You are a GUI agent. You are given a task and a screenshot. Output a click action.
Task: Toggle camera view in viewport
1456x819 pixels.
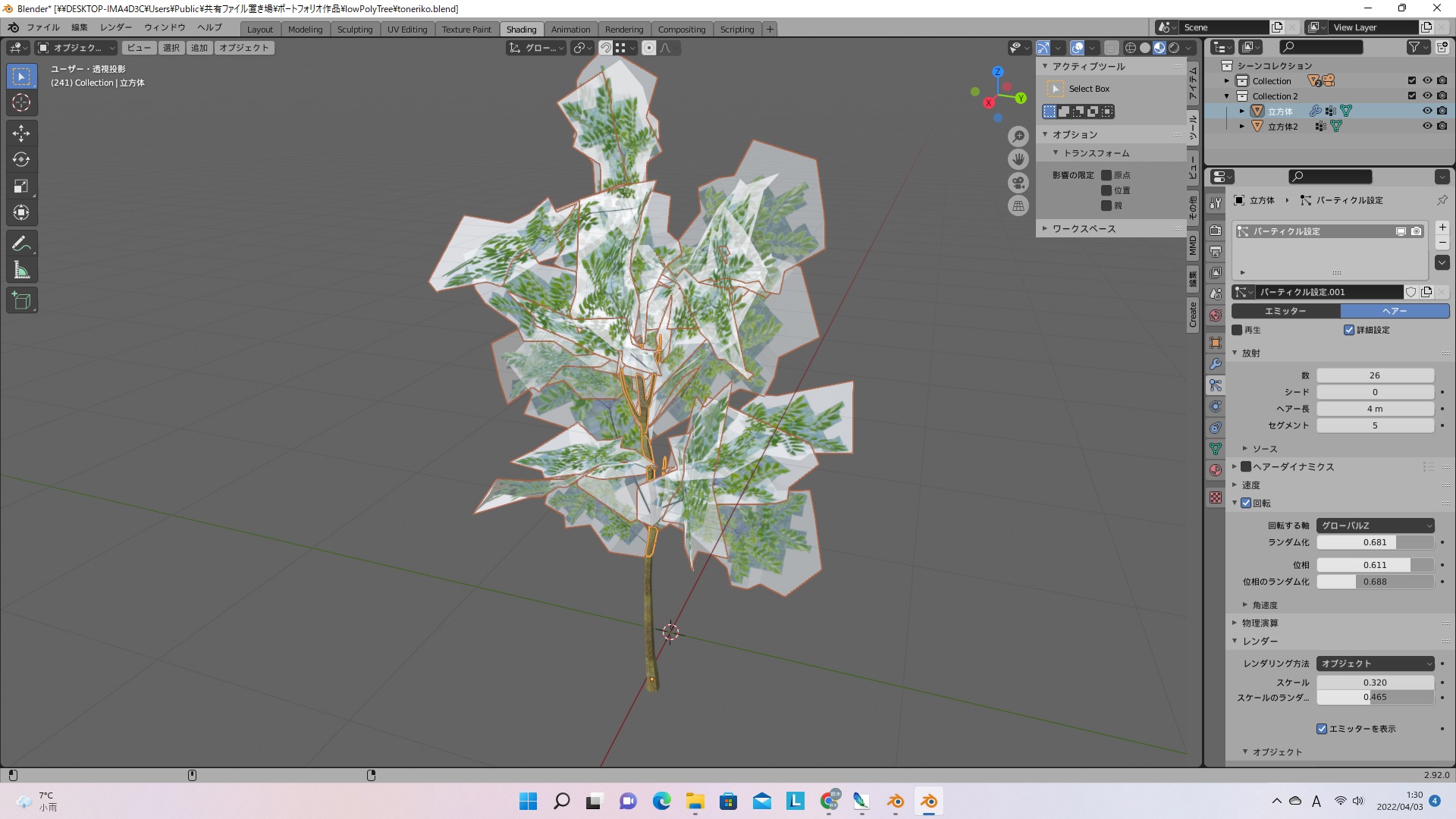(x=1018, y=183)
